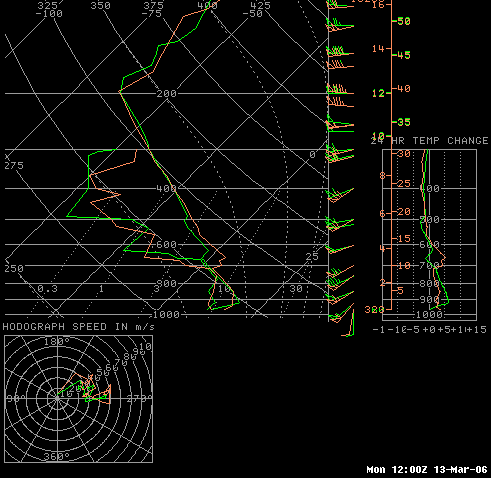This screenshot has height=478, width=491.
Task: Click the HODOGRAPH SPEED IN m/s title
Action: [x=79, y=327]
